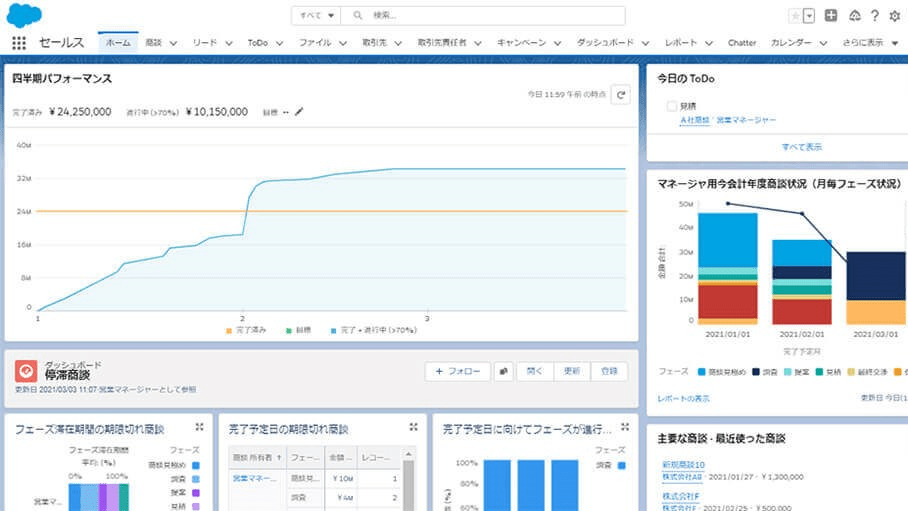Check the 見積 ToDo checkbox

(671, 105)
